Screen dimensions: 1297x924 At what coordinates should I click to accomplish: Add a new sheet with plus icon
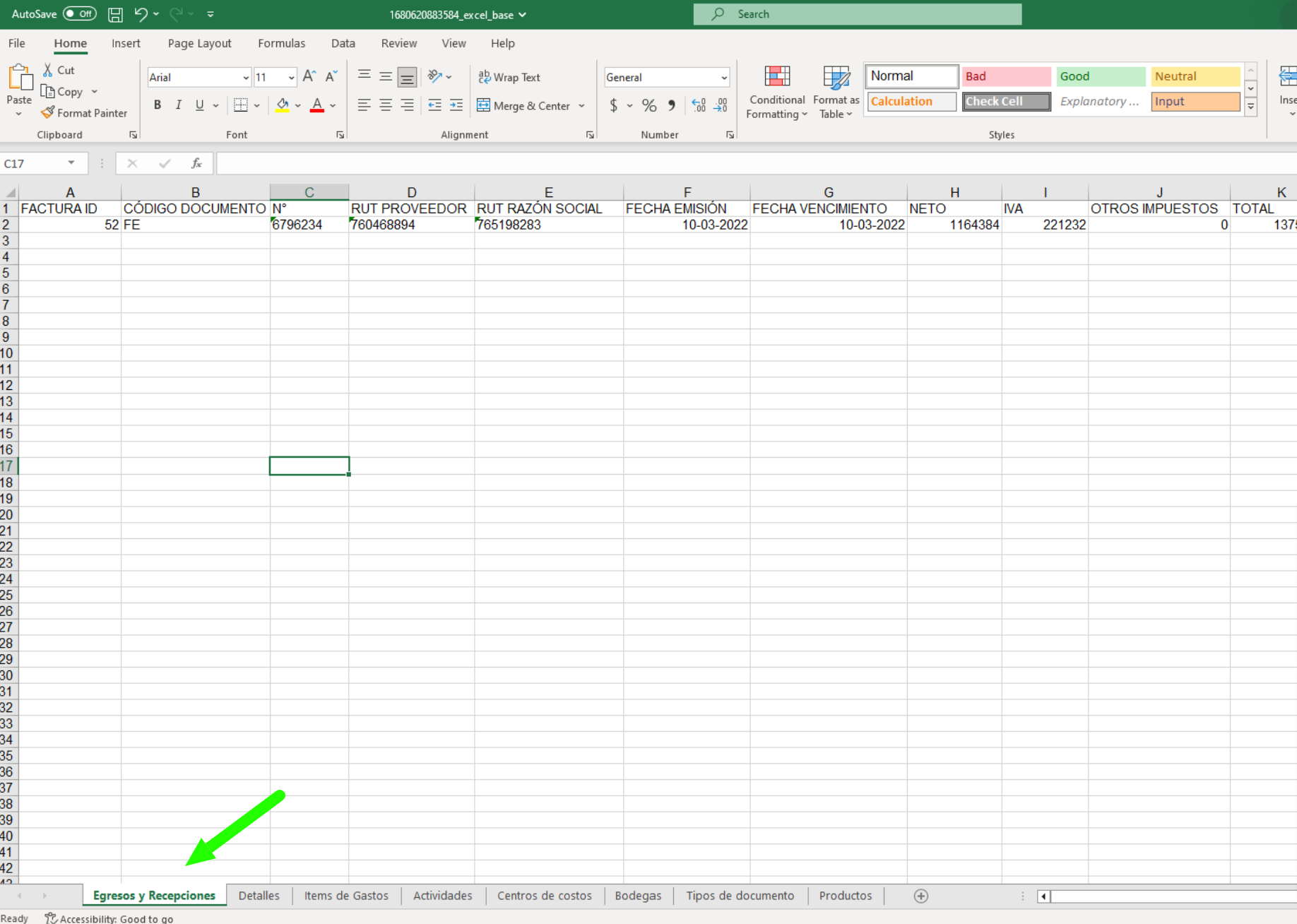tap(920, 896)
